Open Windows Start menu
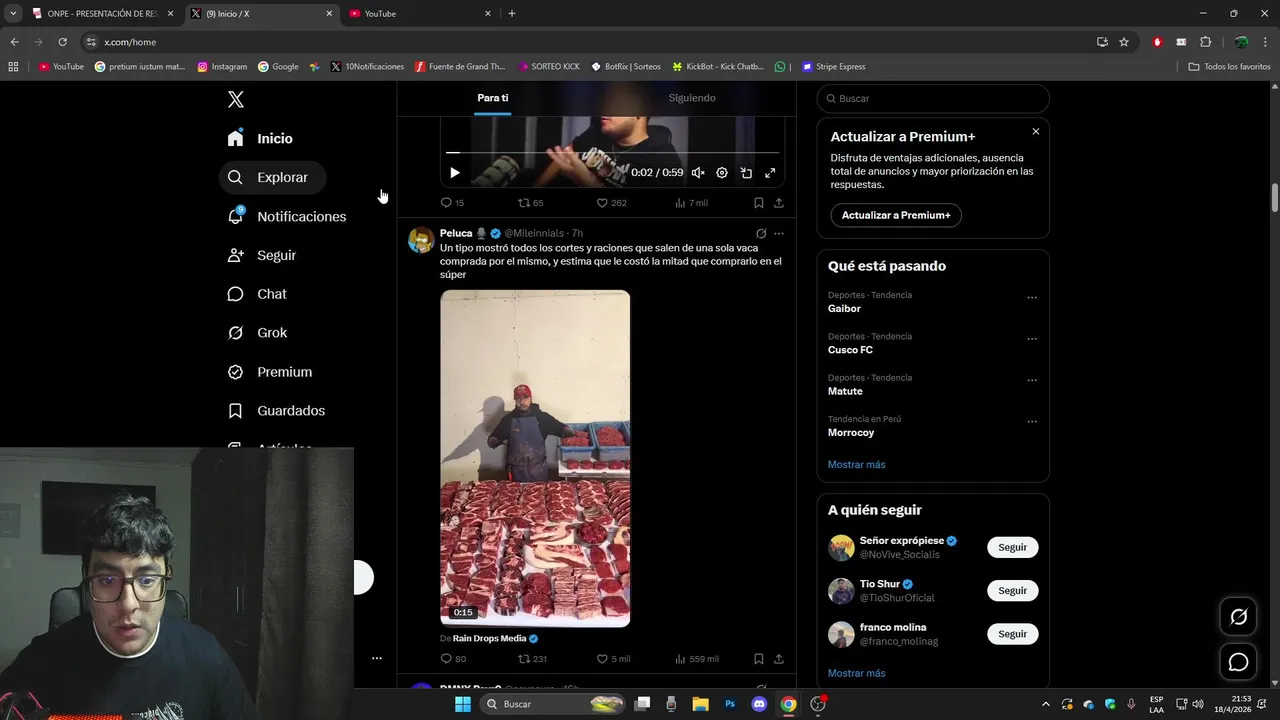Viewport: 1280px width, 720px height. (x=462, y=704)
